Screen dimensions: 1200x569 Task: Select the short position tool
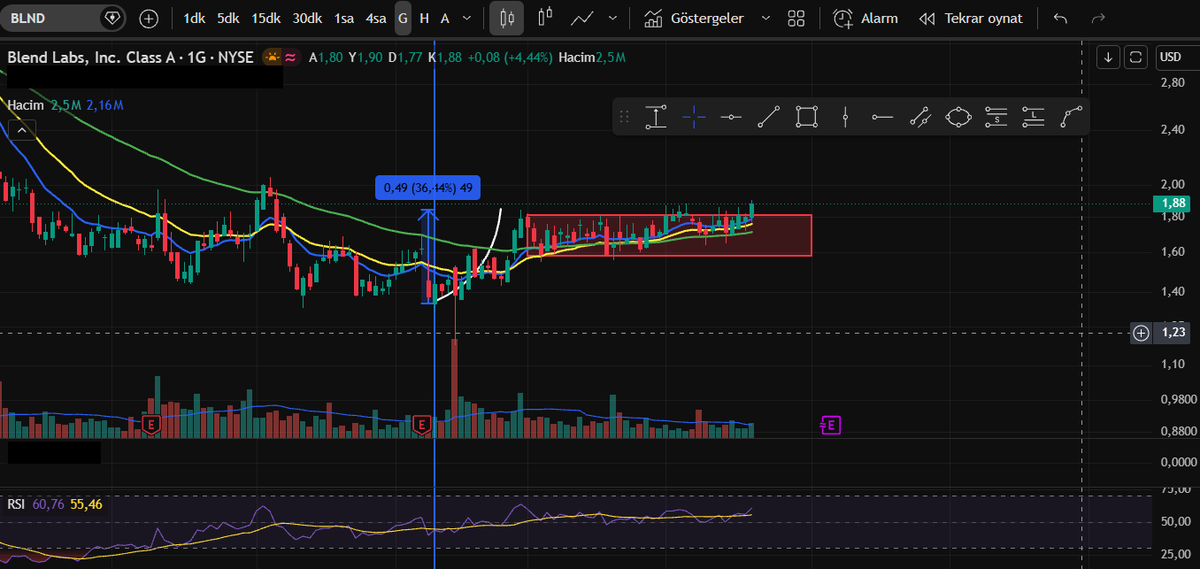click(x=995, y=117)
